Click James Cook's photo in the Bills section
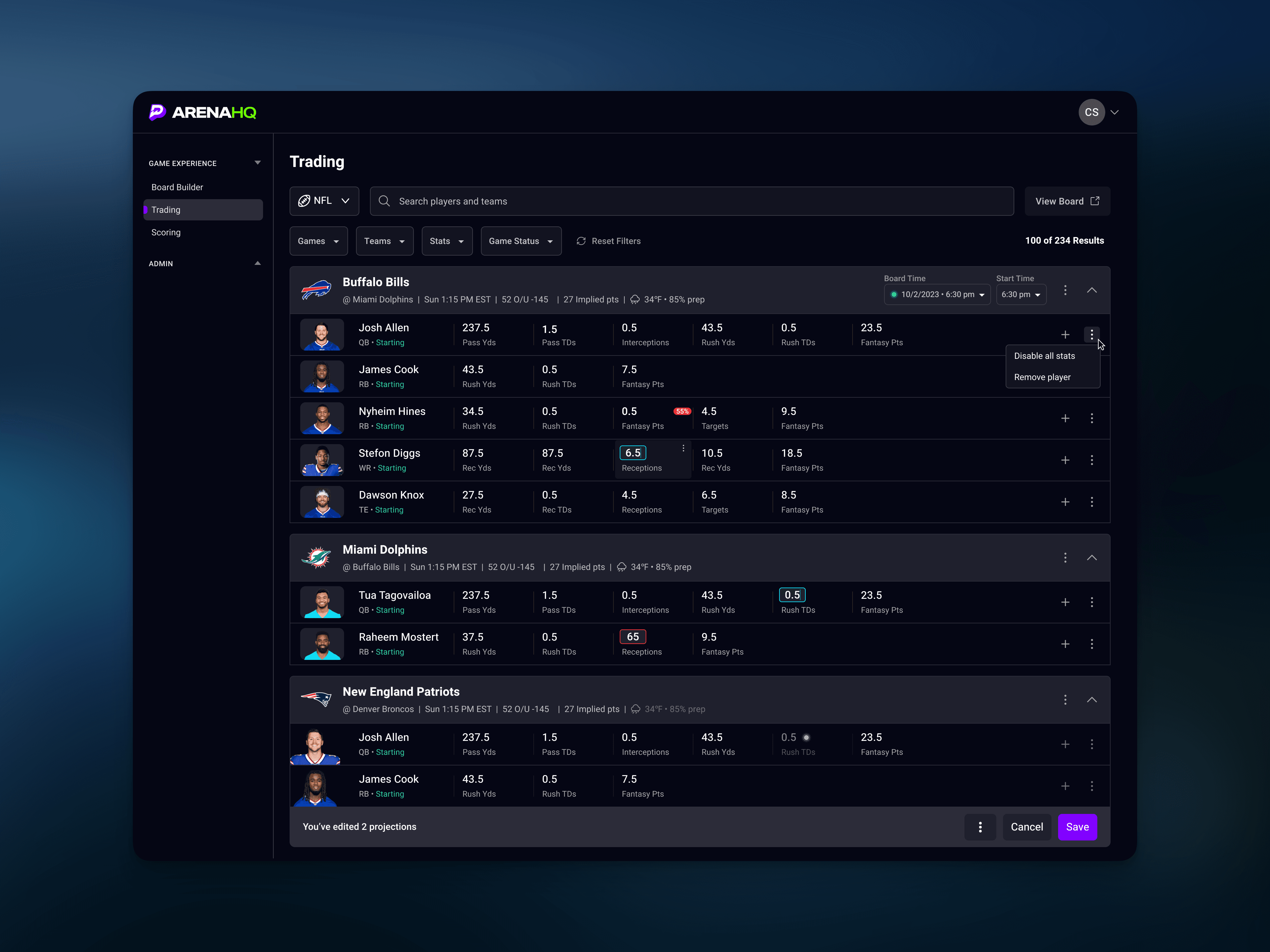1270x952 pixels. click(322, 376)
